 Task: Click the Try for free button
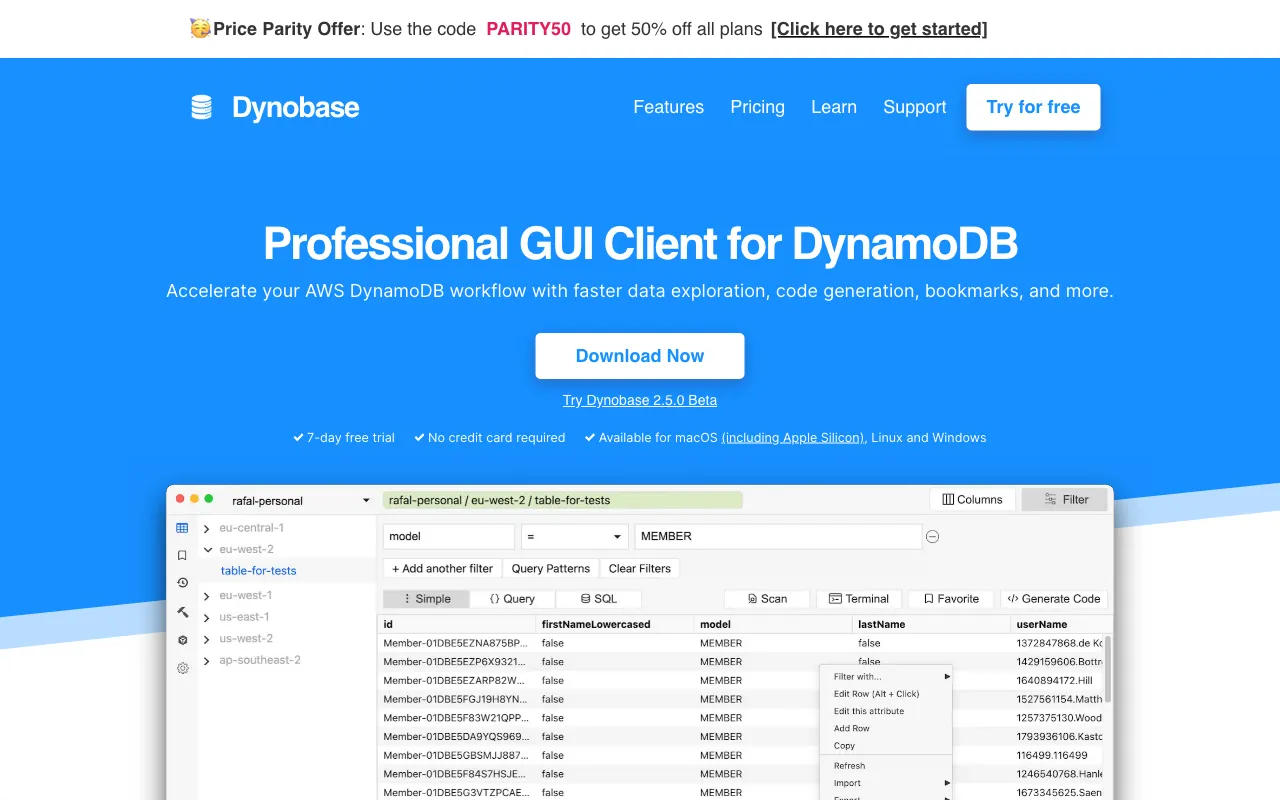tap(1033, 107)
